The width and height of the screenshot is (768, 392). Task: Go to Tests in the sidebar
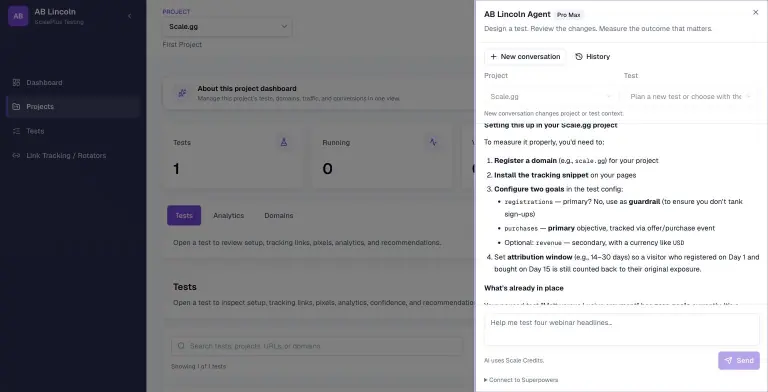tap(73, 131)
